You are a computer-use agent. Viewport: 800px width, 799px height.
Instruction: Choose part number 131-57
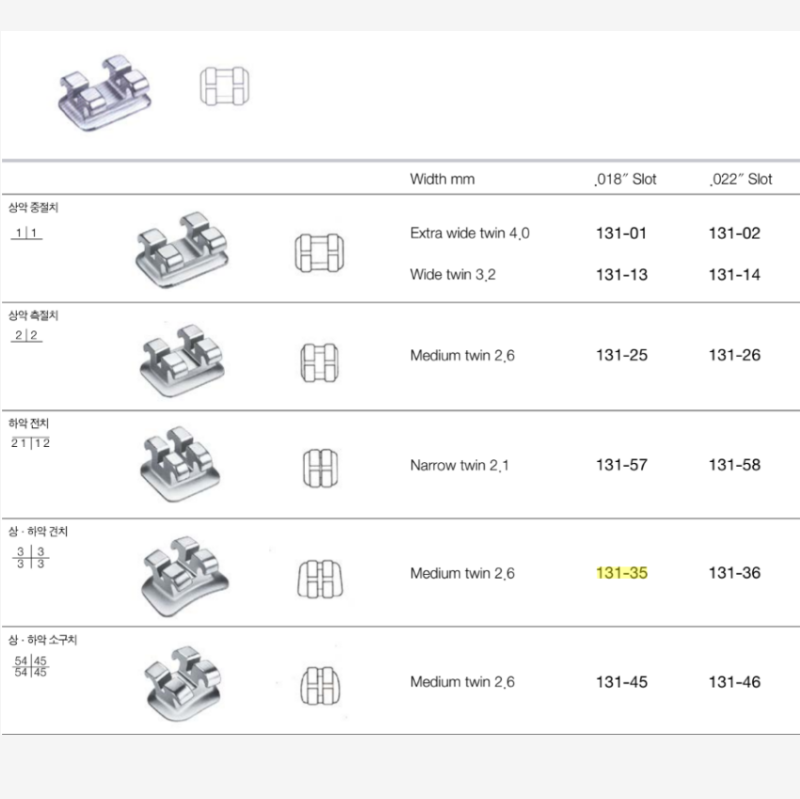pos(622,465)
